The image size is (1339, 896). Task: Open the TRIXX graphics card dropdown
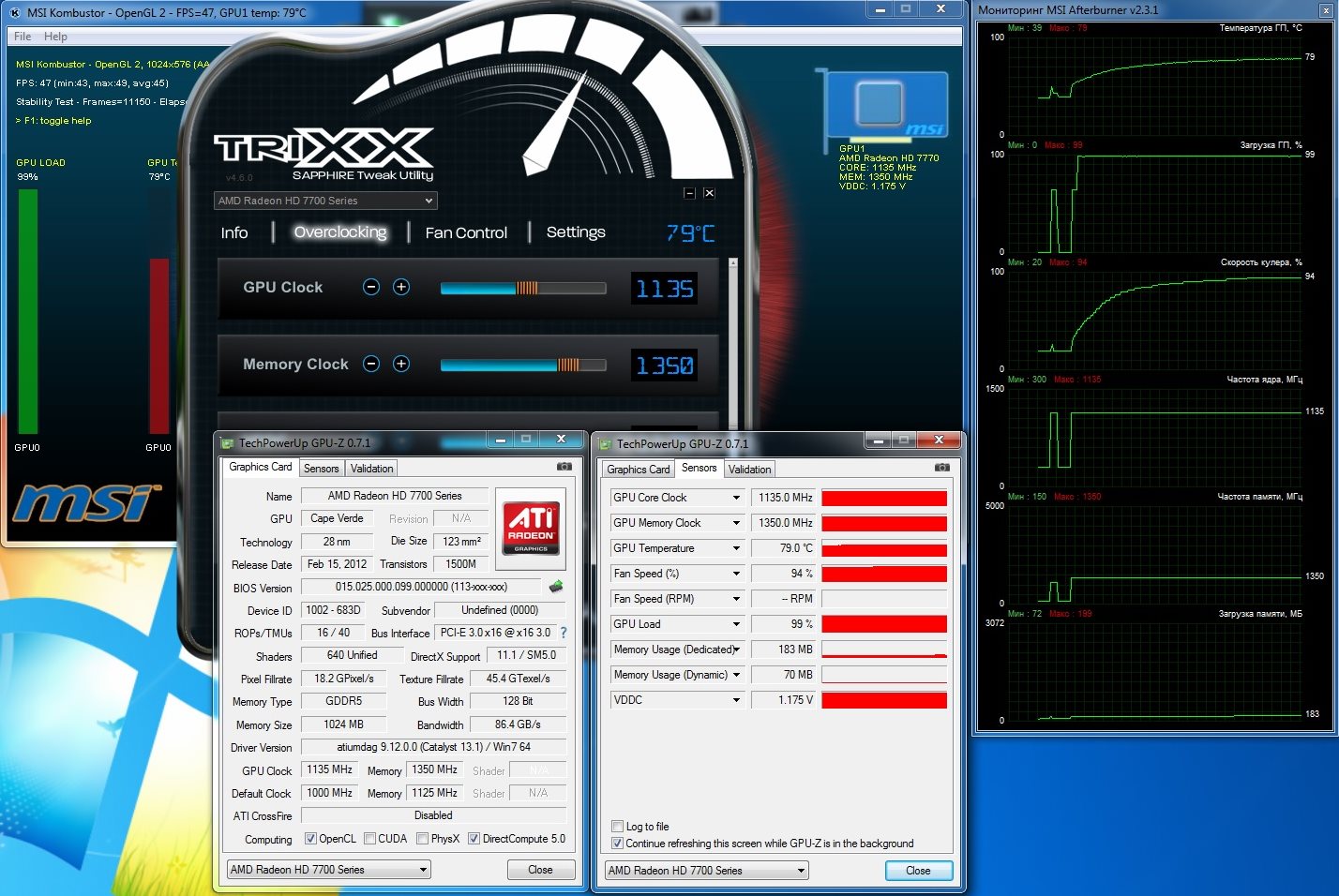(325, 201)
